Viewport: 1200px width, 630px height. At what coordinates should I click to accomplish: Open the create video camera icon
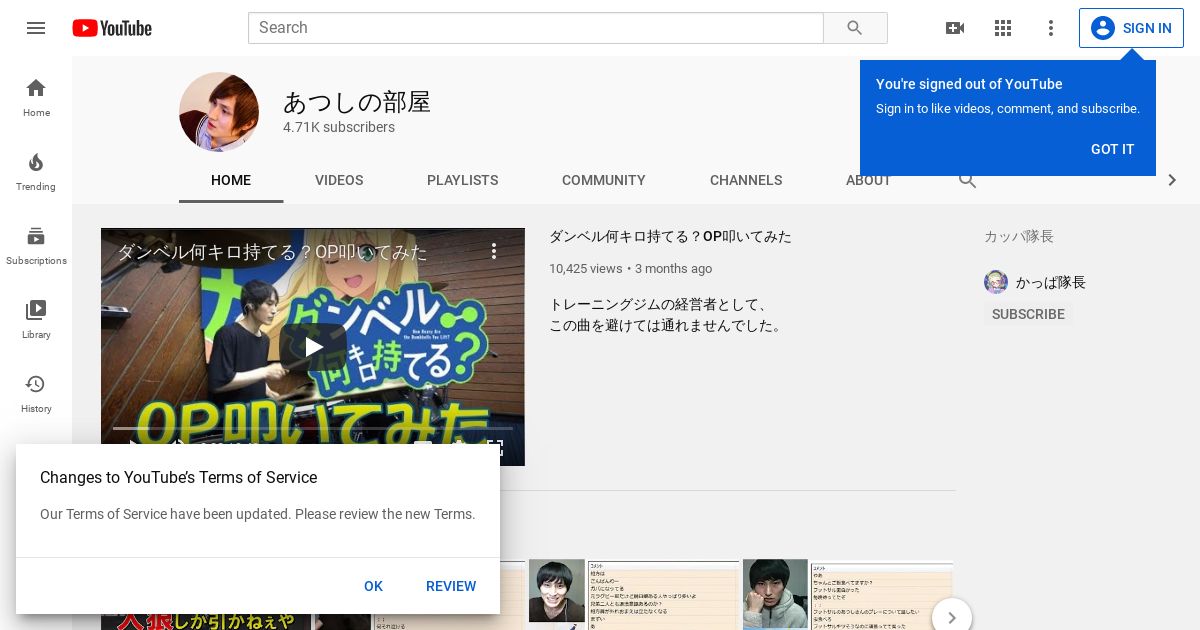(x=955, y=28)
